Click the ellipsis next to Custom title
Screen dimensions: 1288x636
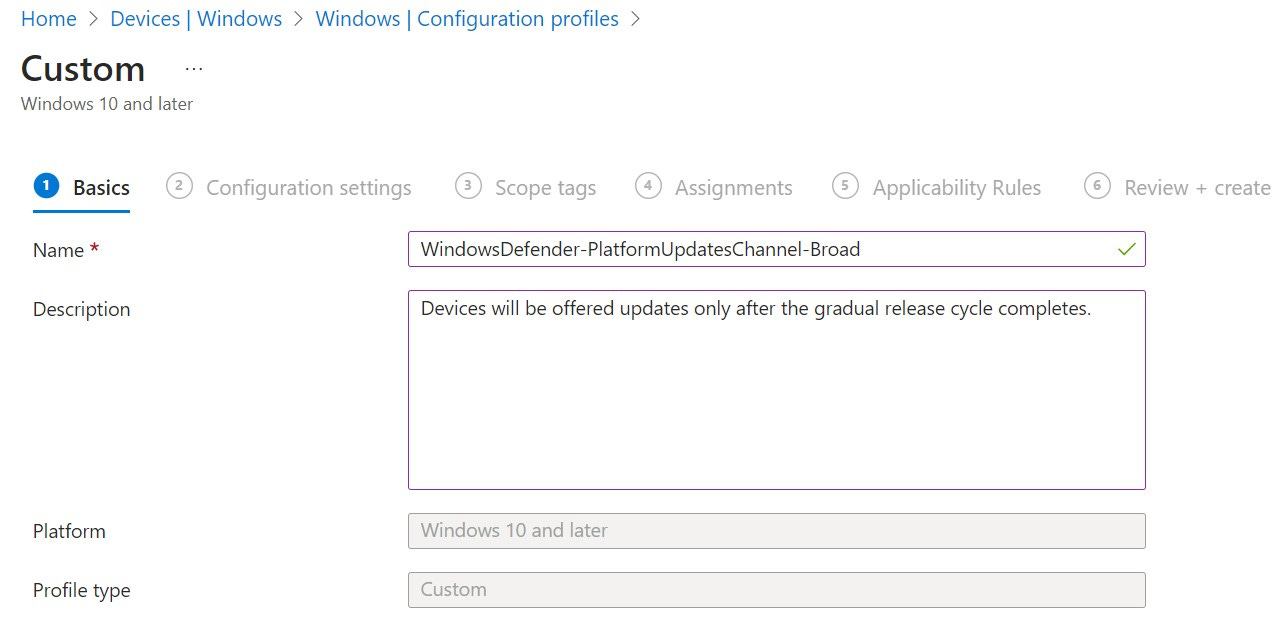tap(192, 68)
